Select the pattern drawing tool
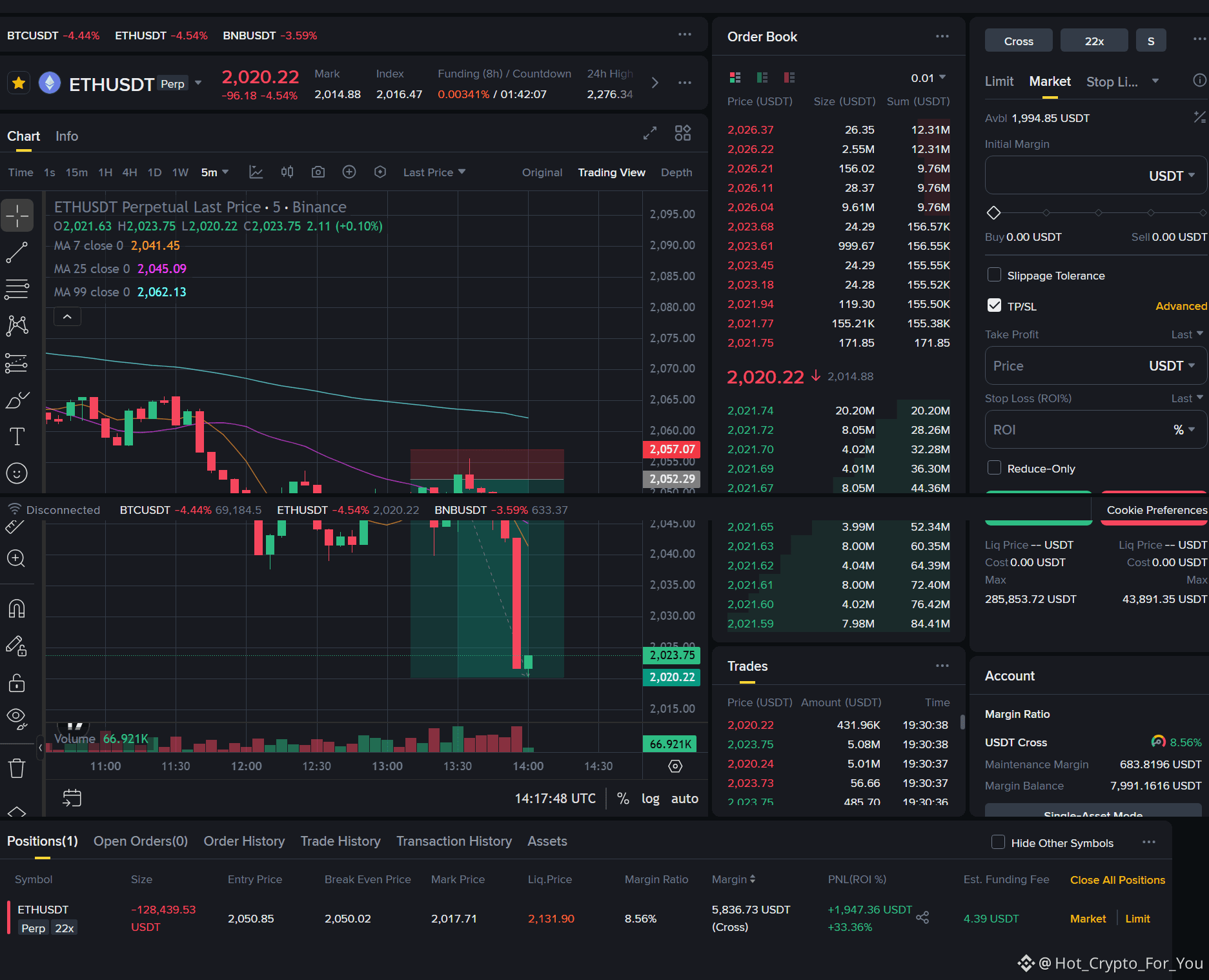This screenshot has width=1209, height=980. coord(17,326)
